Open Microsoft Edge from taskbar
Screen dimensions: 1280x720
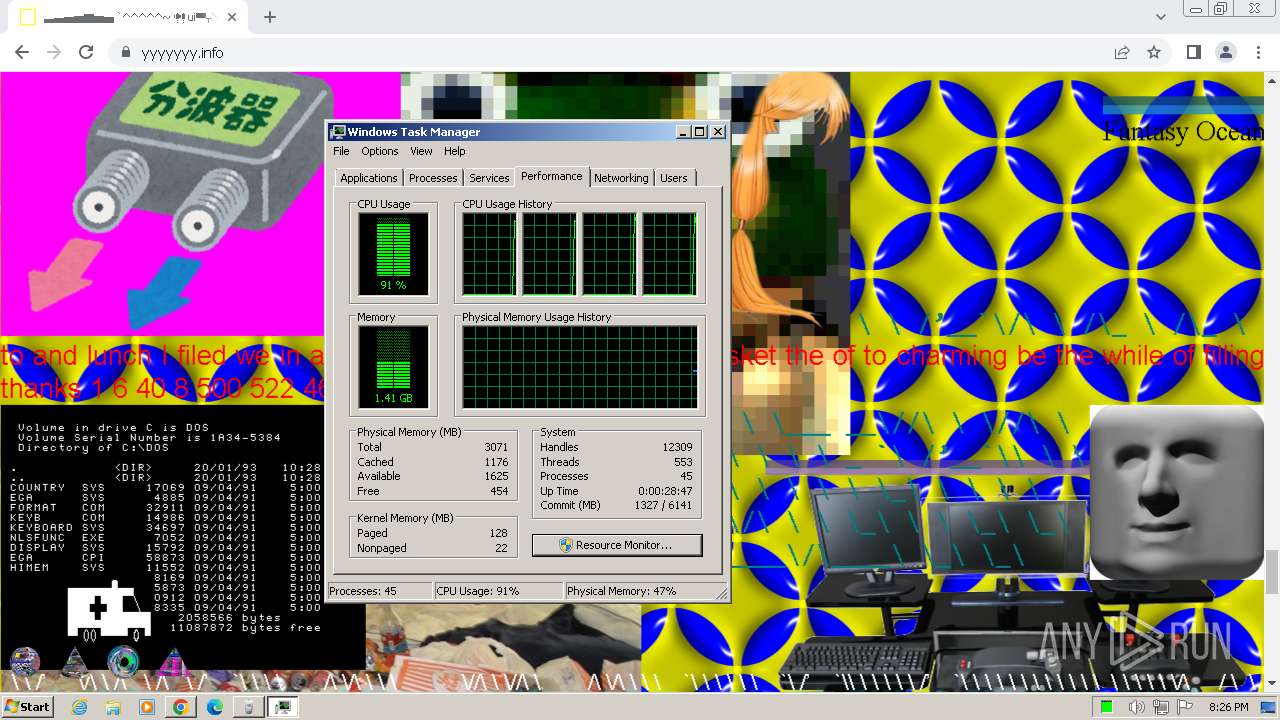coord(215,707)
